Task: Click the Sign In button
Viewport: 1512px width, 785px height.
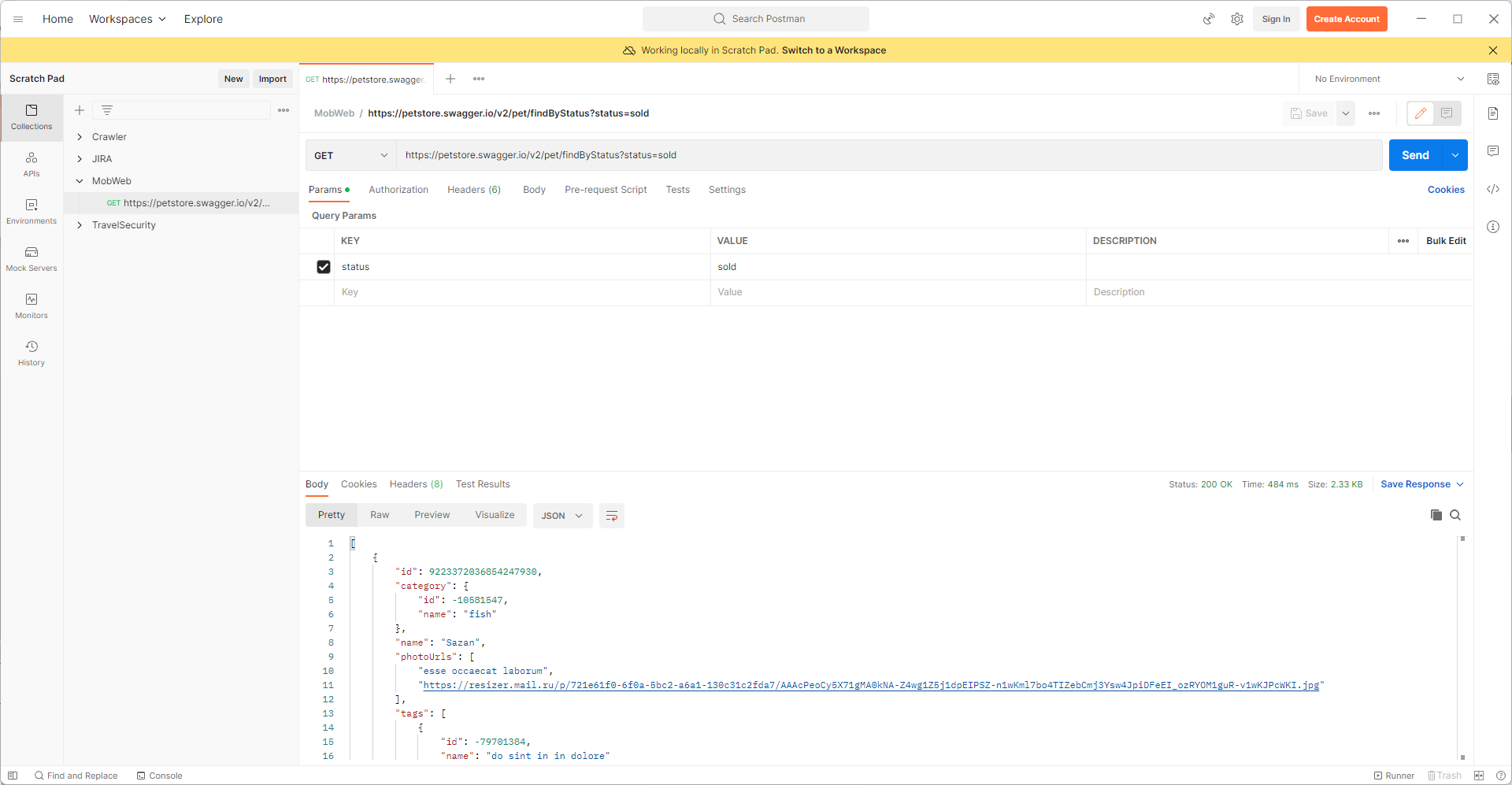Action: click(1276, 19)
